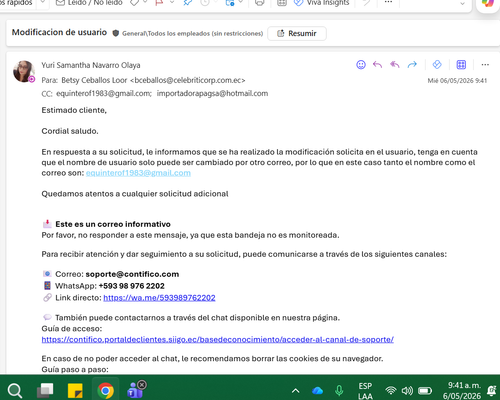Open the categorize tag dropdown arrow
Image resolution: width=500 pixels, height=400 pixels.
point(145,2)
